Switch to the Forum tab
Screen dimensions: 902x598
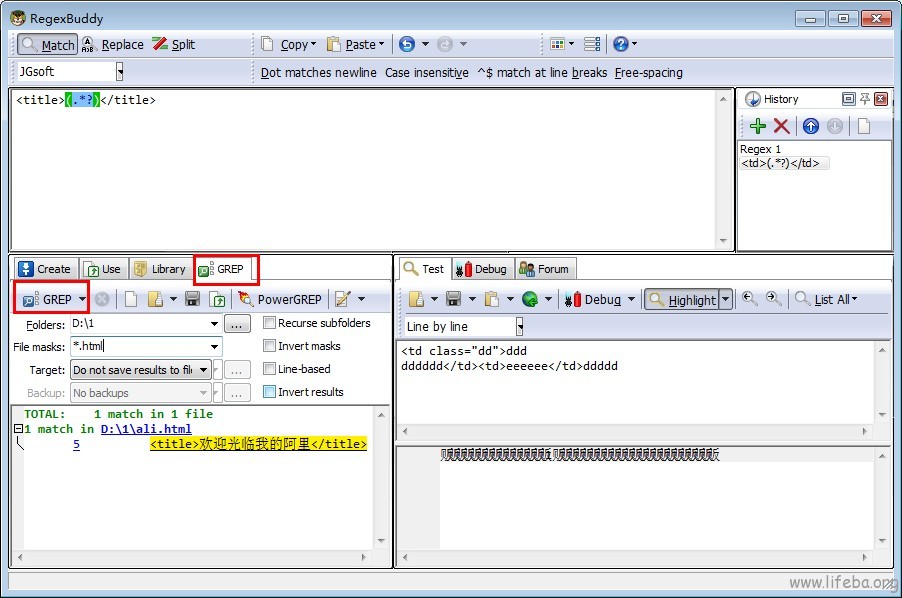click(x=544, y=269)
